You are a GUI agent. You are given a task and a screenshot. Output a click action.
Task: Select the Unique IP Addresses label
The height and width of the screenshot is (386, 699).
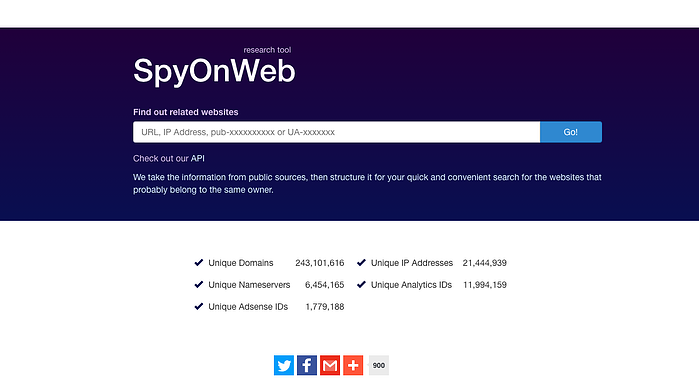(412, 263)
